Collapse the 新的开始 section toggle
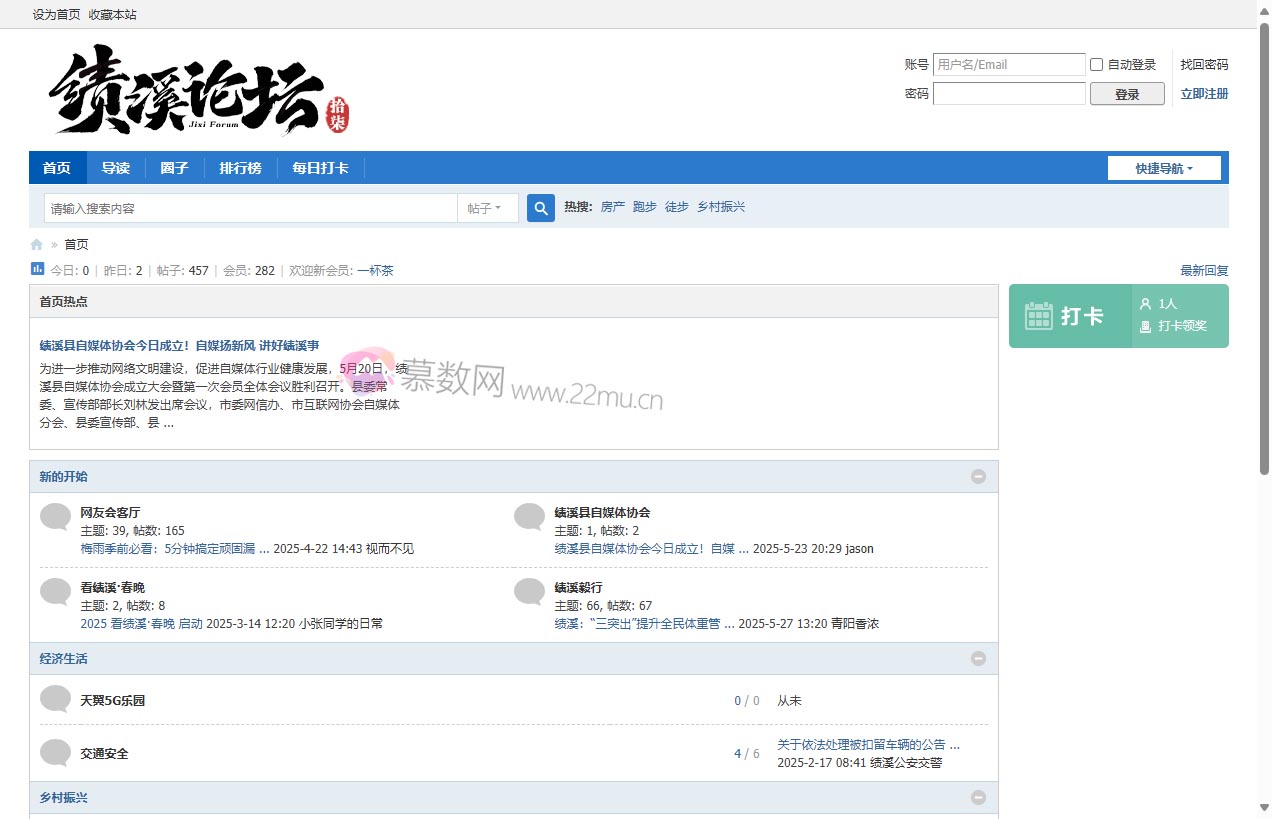 [978, 476]
